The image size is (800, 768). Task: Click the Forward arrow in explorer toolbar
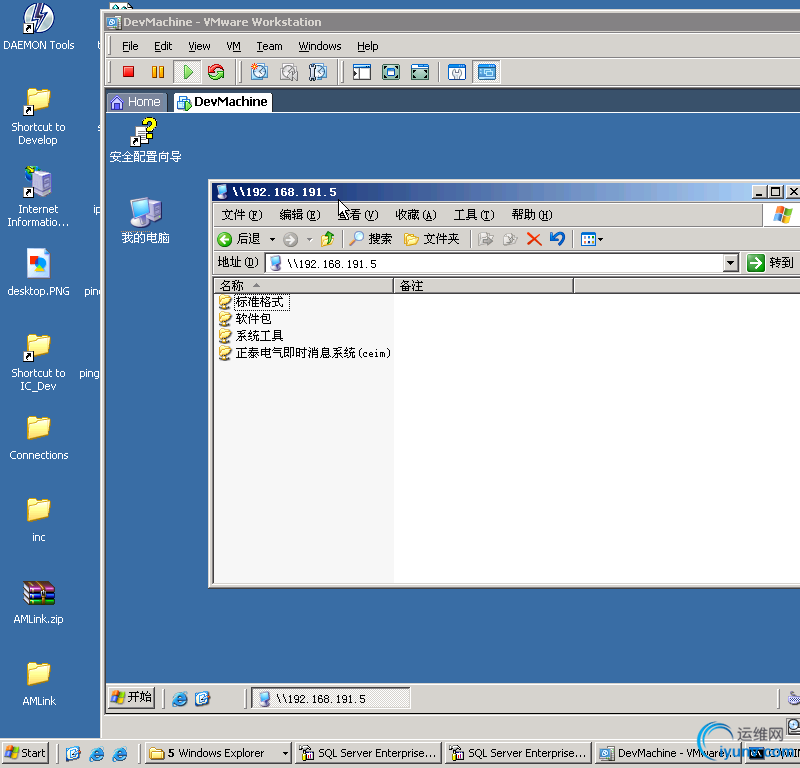(x=290, y=239)
